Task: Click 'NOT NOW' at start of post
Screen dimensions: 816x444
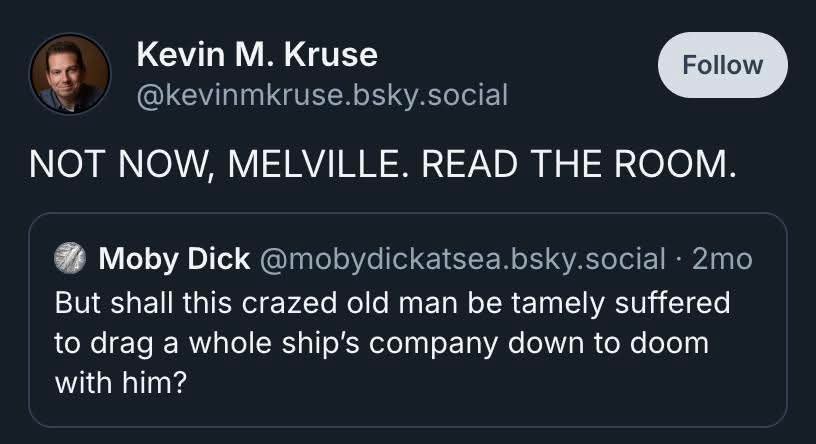Action: pyautogui.click(x=121, y=164)
